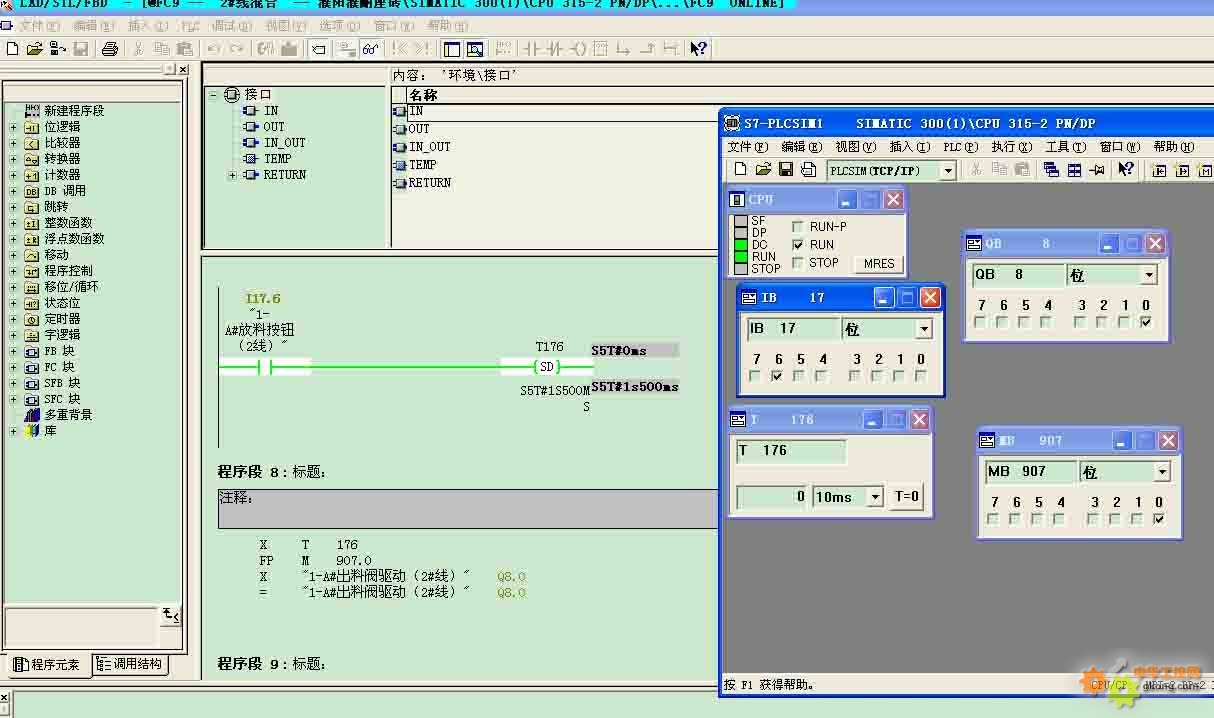
Task: Open the PLCSIM(TCP/IP) connection dropdown
Action: tap(948, 171)
